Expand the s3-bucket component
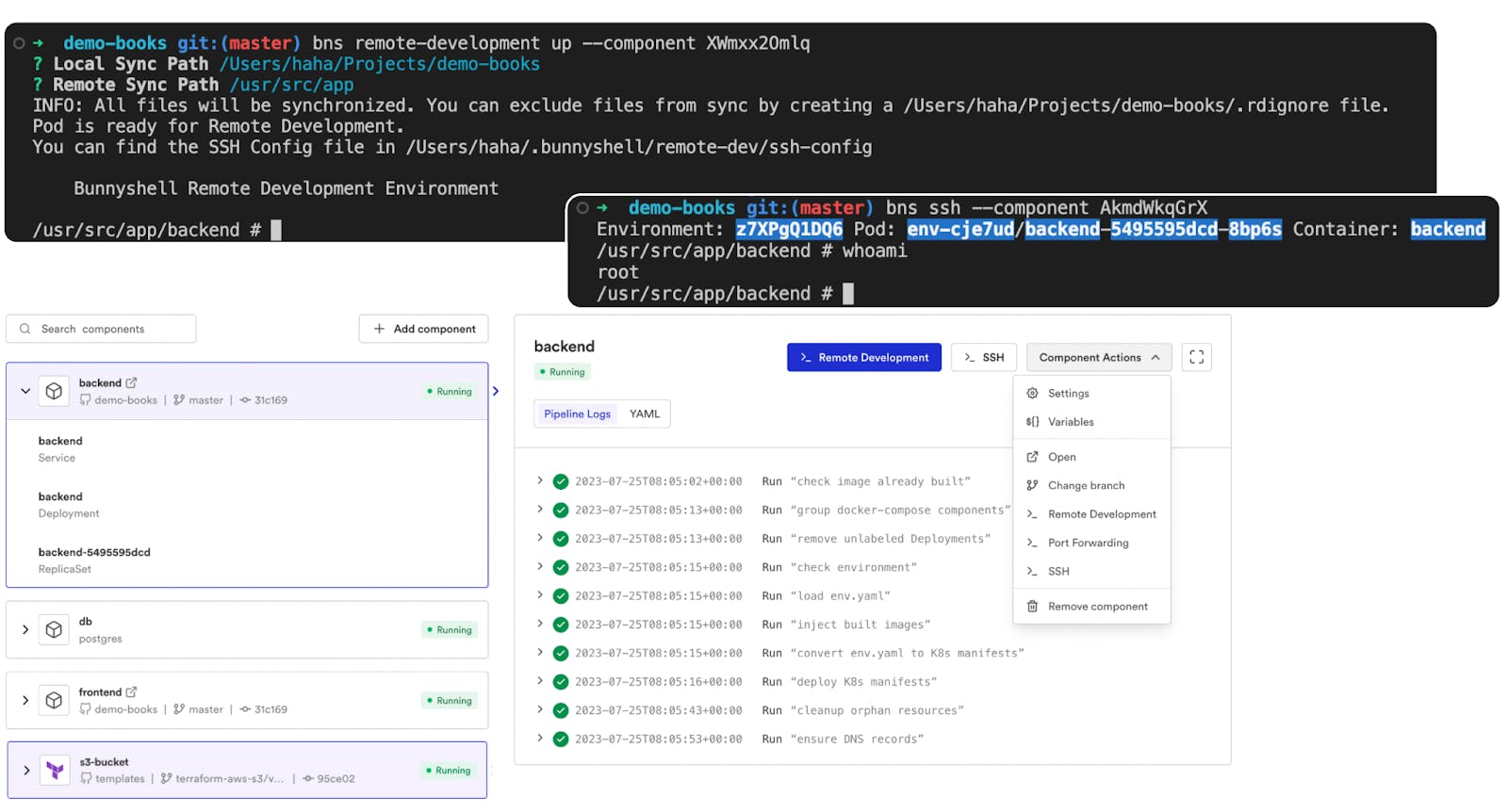Image resolution: width=1508 pixels, height=812 pixels. click(x=26, y=771)
